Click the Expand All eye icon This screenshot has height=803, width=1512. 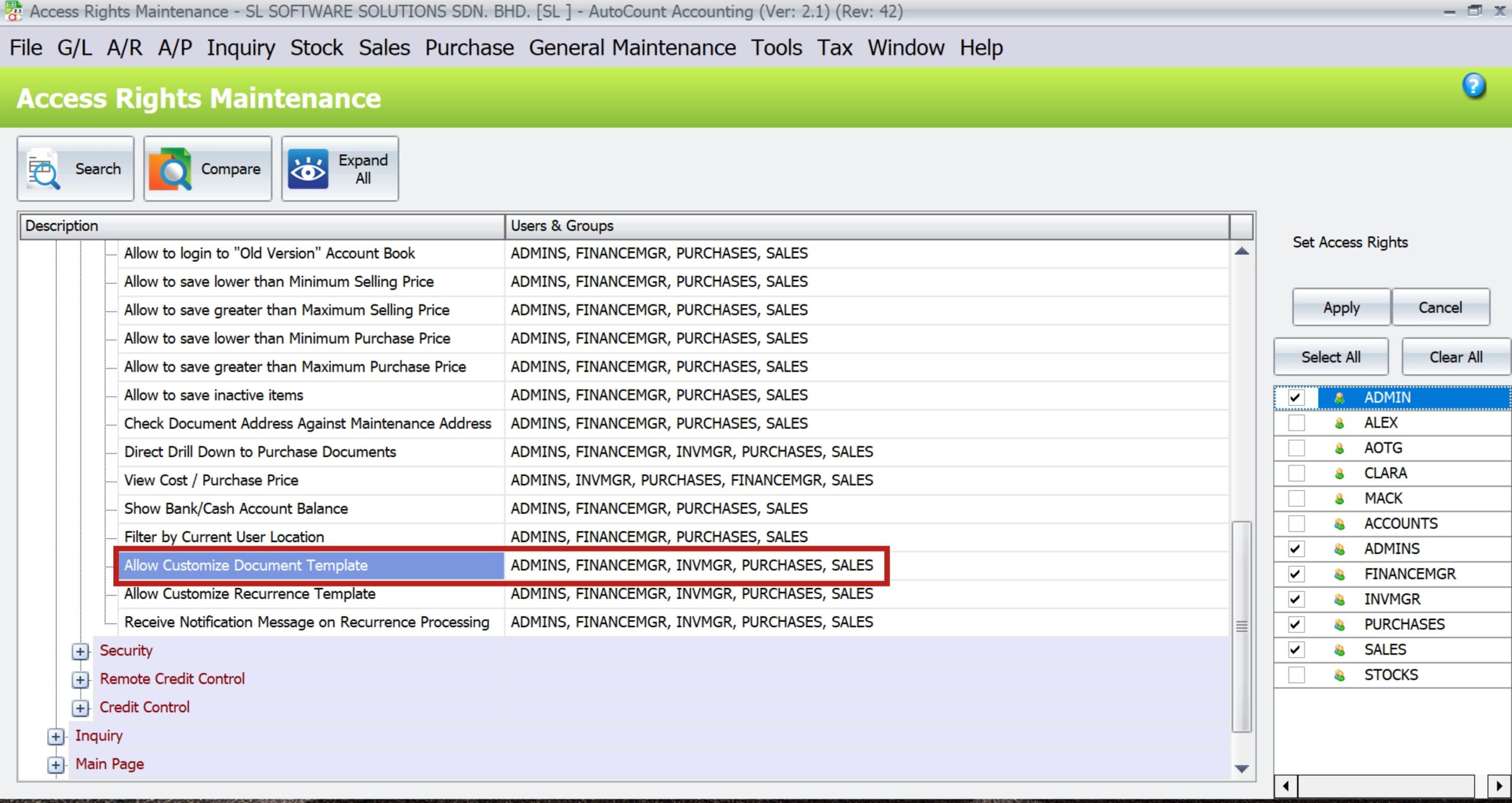click(x=309, y=168)
